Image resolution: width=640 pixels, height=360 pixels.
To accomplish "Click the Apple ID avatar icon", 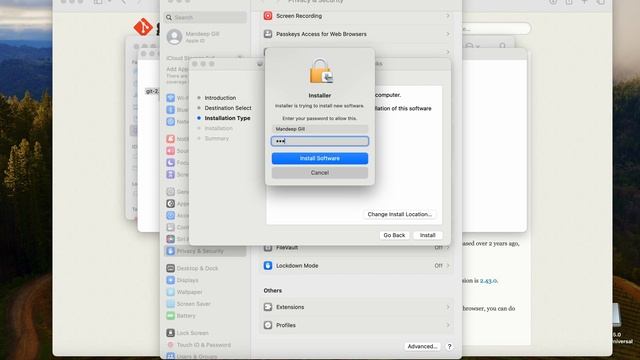I will [x=174, y=37].
